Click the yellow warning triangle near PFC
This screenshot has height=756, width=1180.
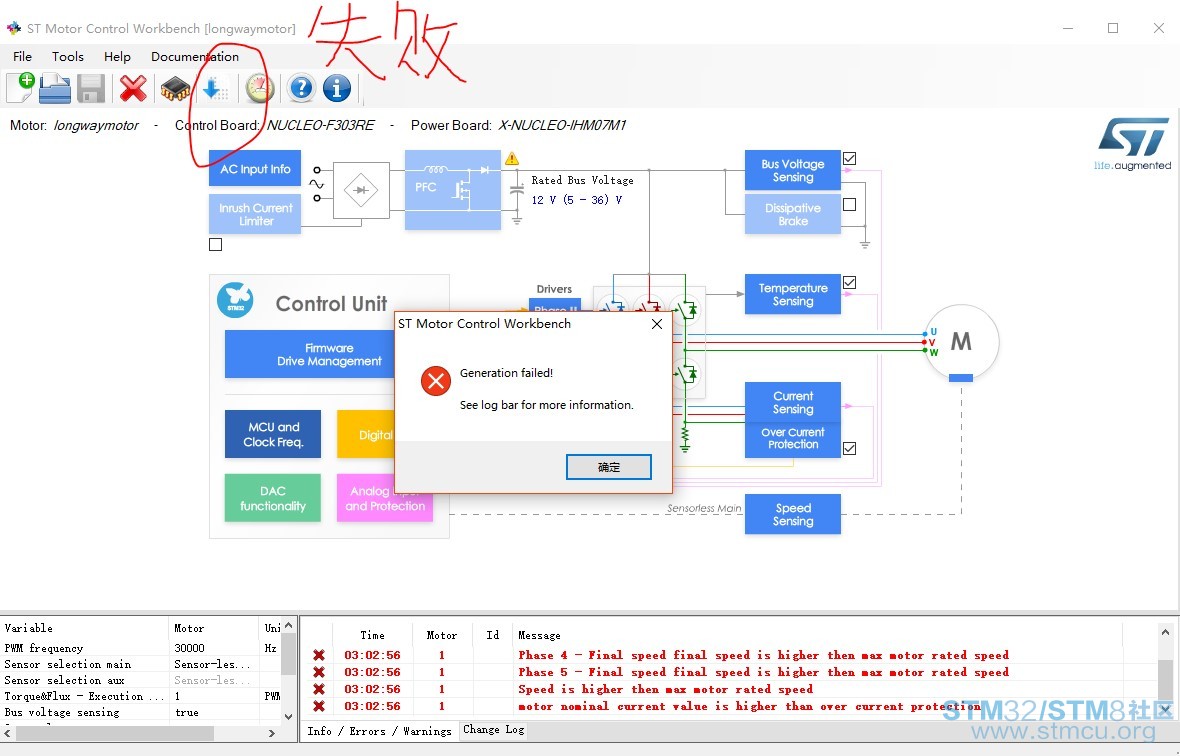tap(512, 159)
